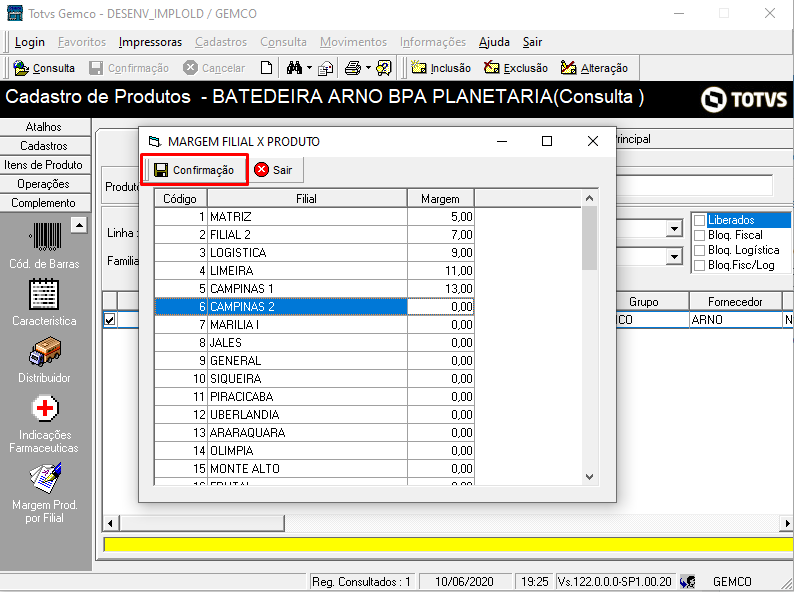Click the Código column header
The width and height of the screenshot is (794, 592).
coord(180,199)
